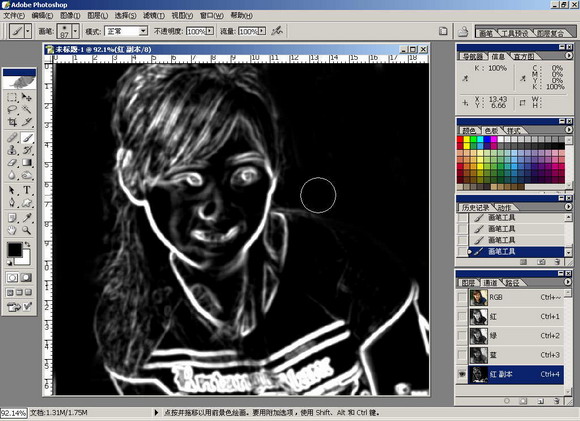
Task: Select the Clone Stamp tool
Action: point(12,150)
